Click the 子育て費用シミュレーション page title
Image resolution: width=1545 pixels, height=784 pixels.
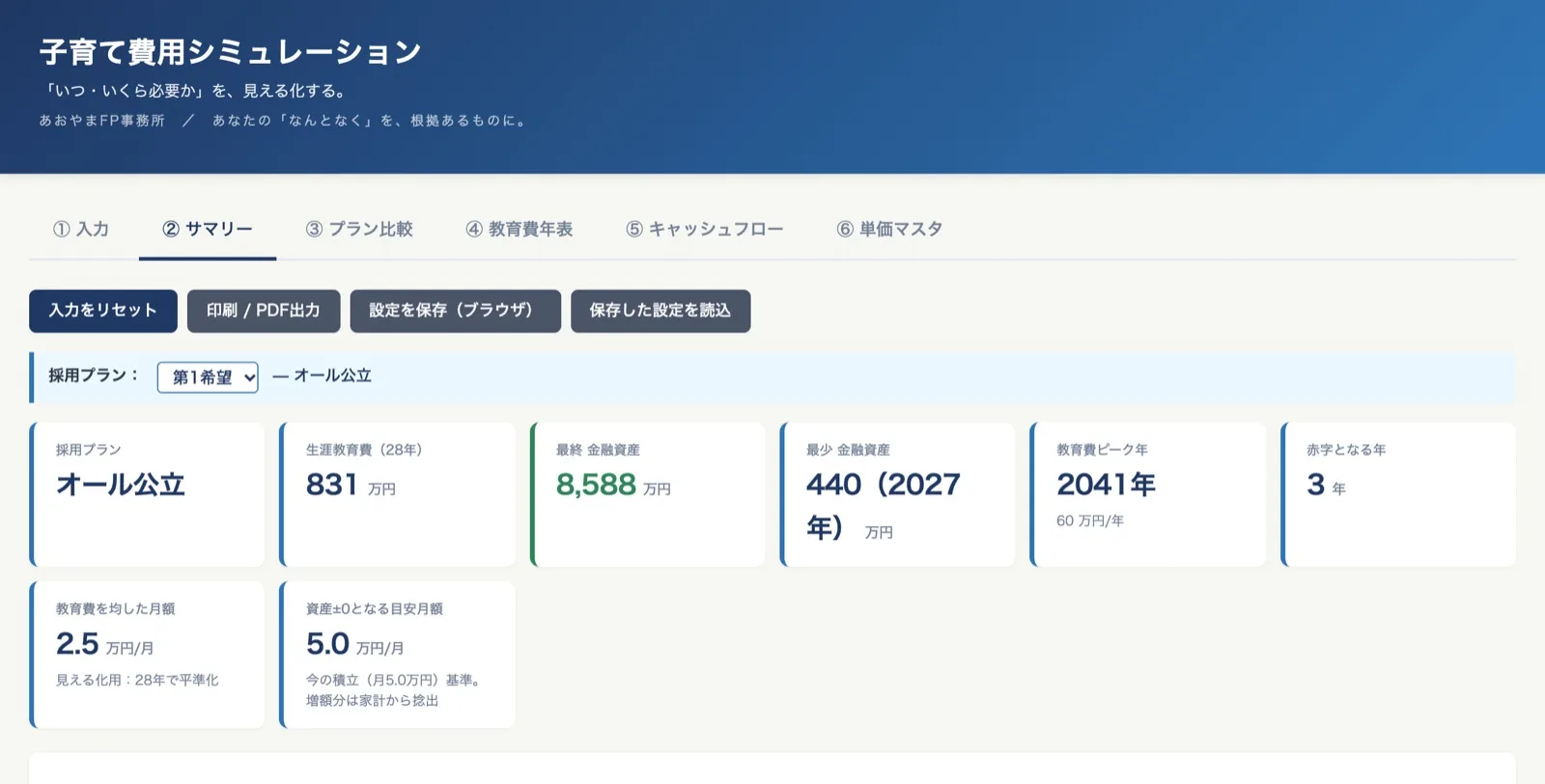pos(230,52)
